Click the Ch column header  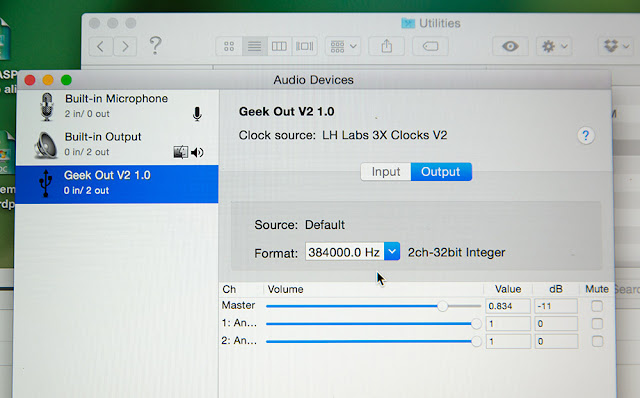[x=229, y=289]
